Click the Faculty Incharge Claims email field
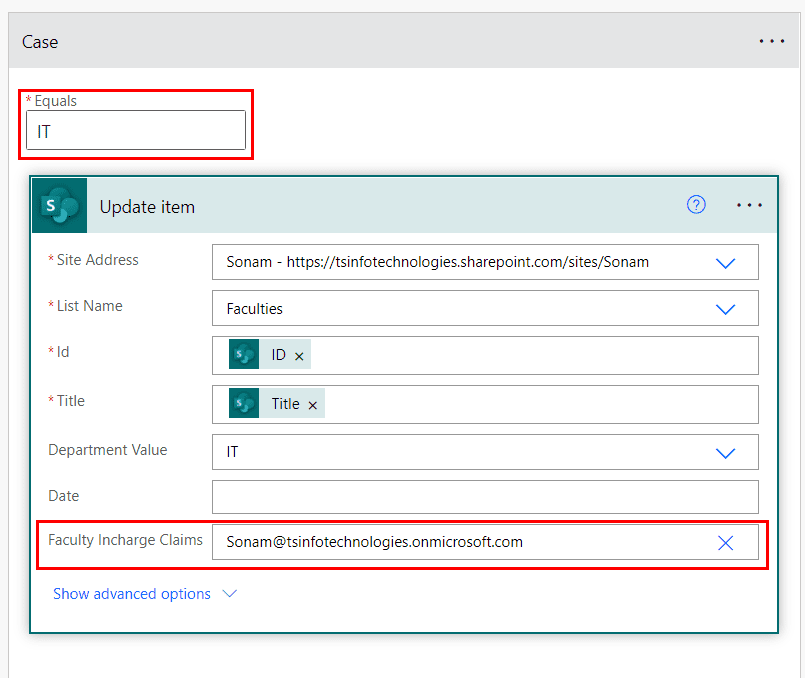This screenshot has width=805, height=678. 485,542
